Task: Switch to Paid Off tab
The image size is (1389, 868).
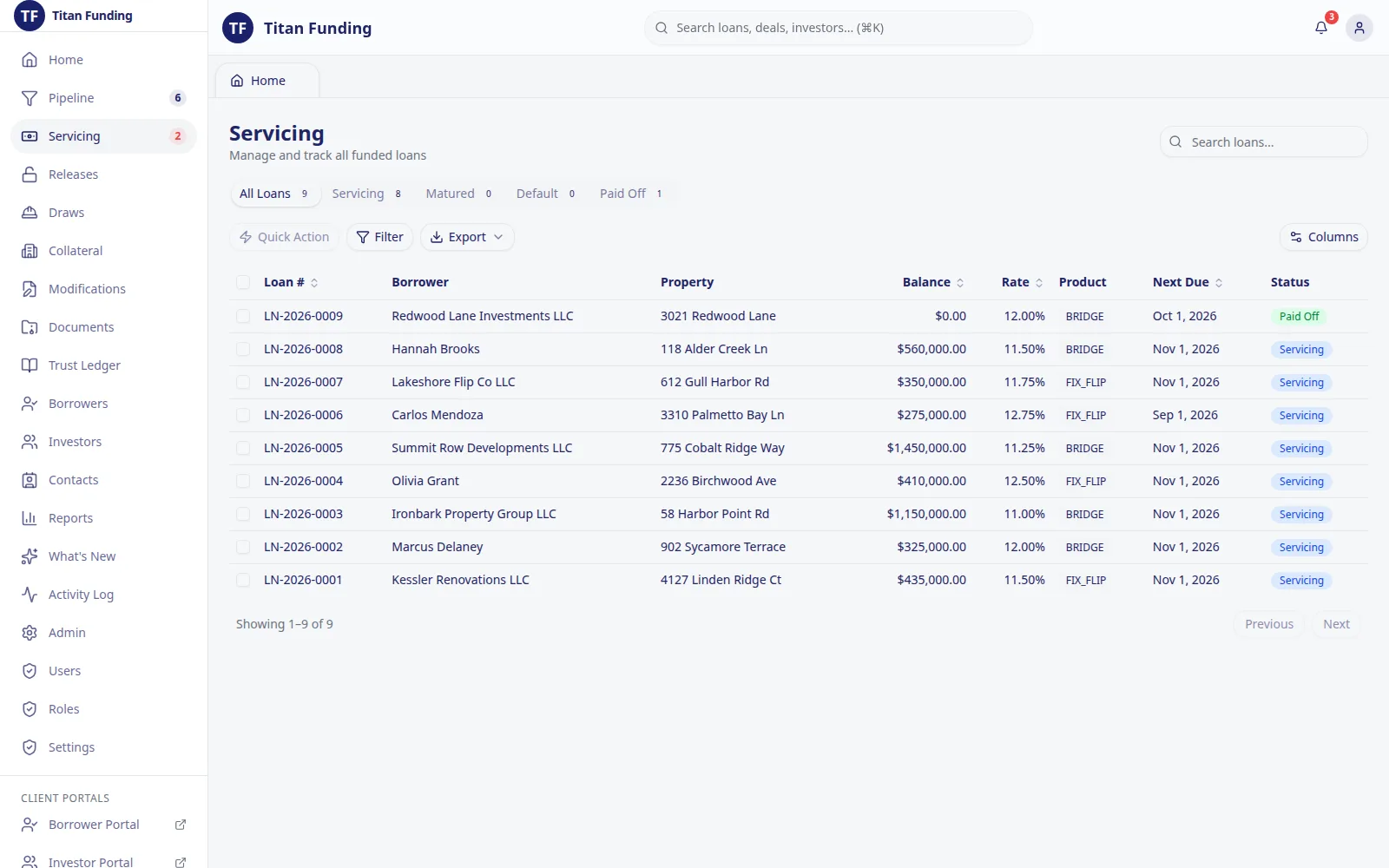Action: 632,194
